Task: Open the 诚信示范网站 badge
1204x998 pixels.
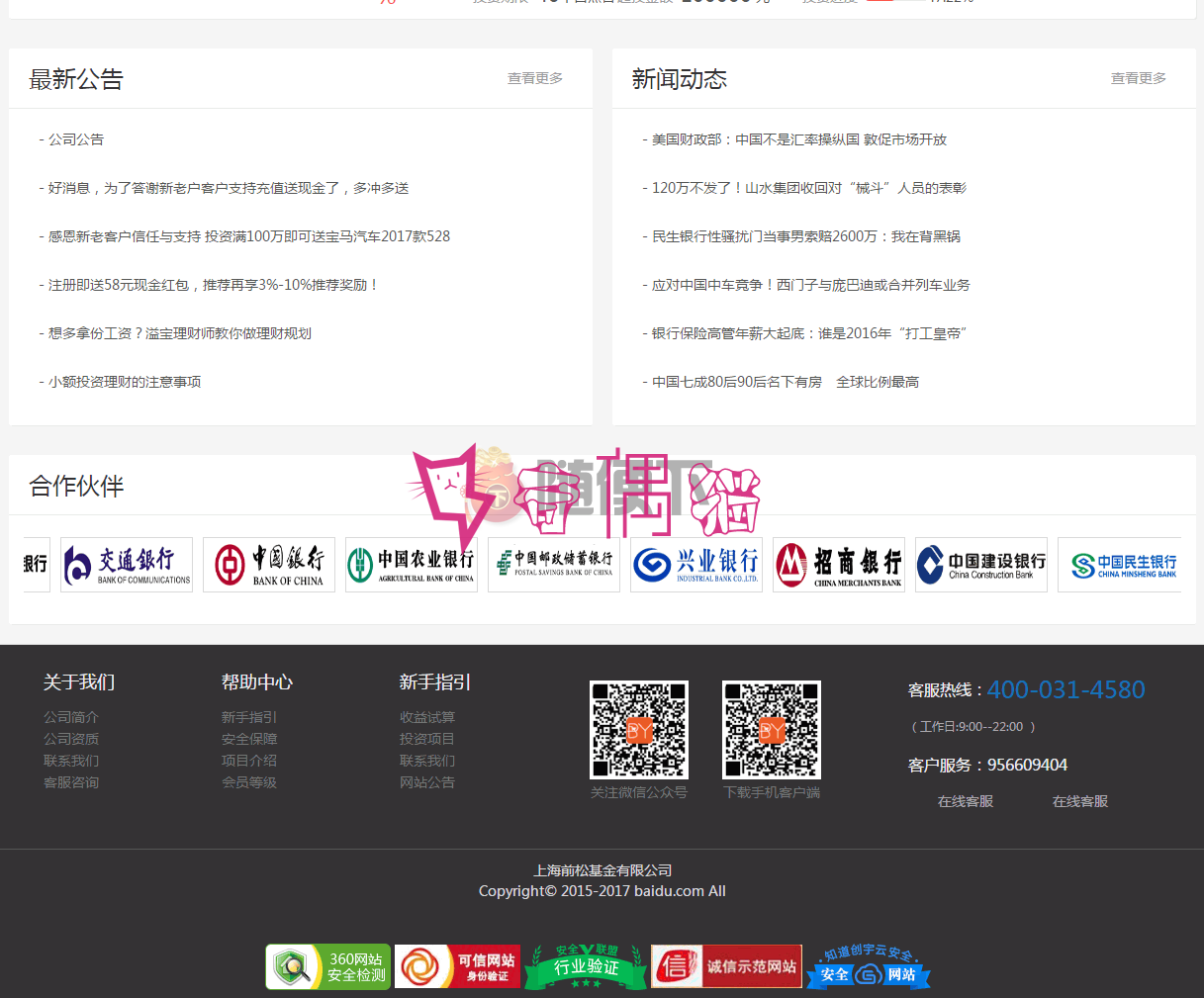Action: click(x=726, y=966)
